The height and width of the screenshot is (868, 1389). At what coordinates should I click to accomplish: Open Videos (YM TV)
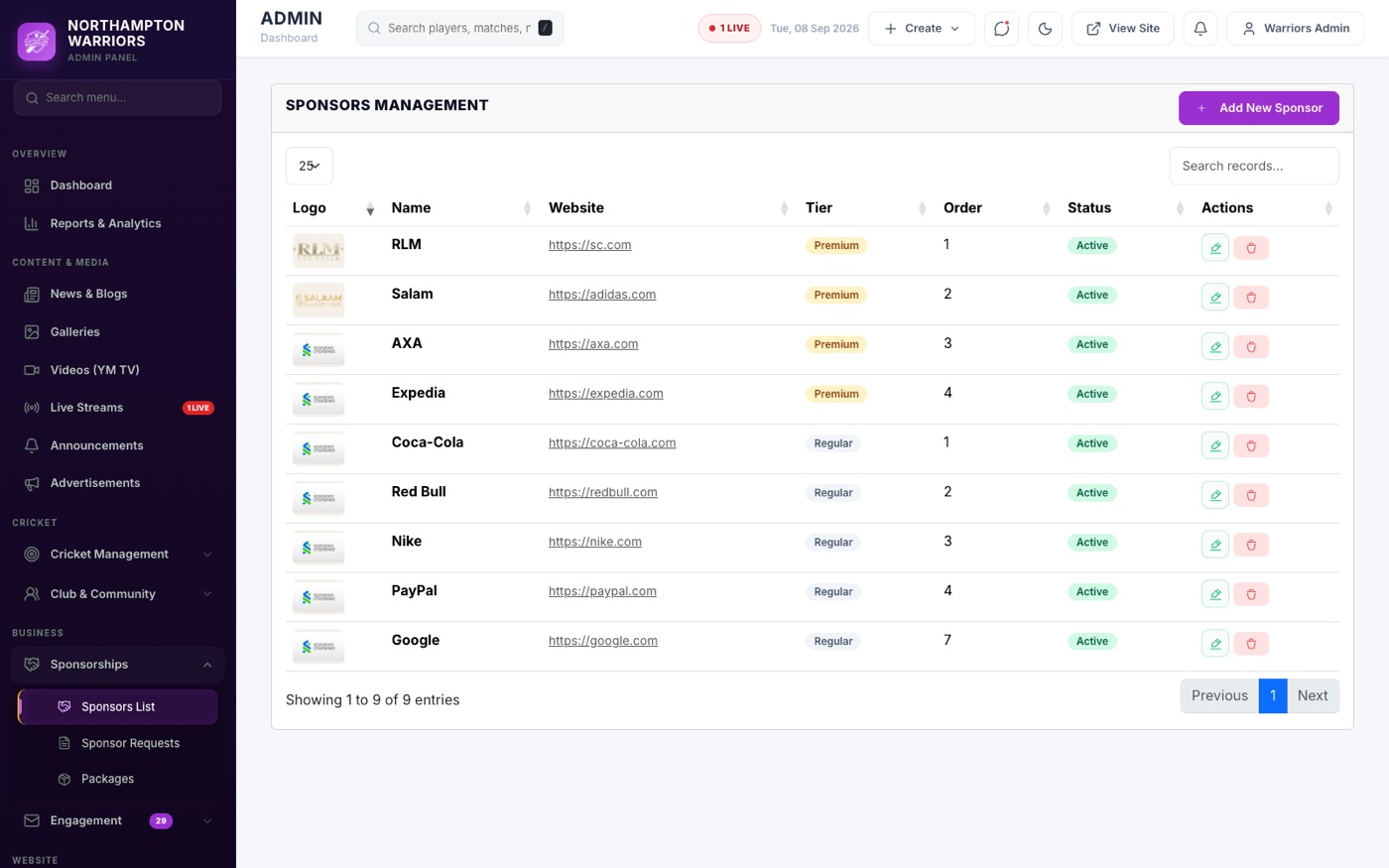117,370
